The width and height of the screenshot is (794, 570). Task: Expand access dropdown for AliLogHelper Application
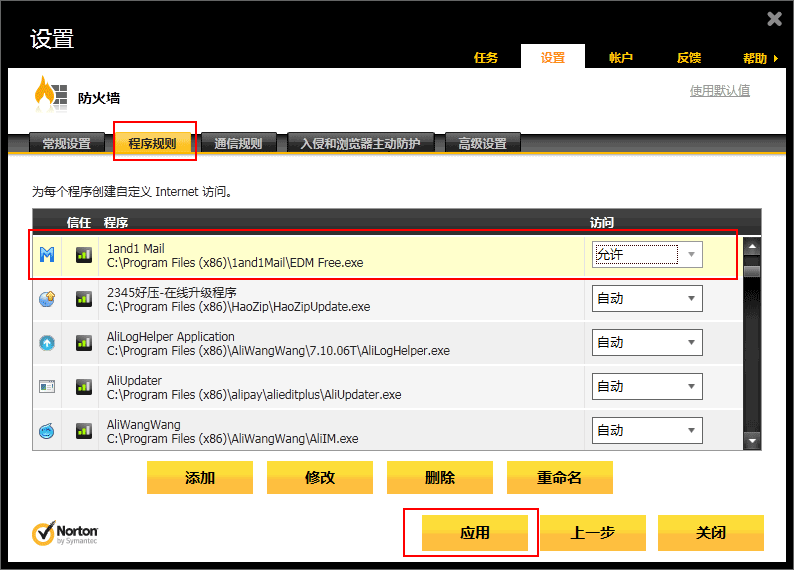click(x=690, y=343)
